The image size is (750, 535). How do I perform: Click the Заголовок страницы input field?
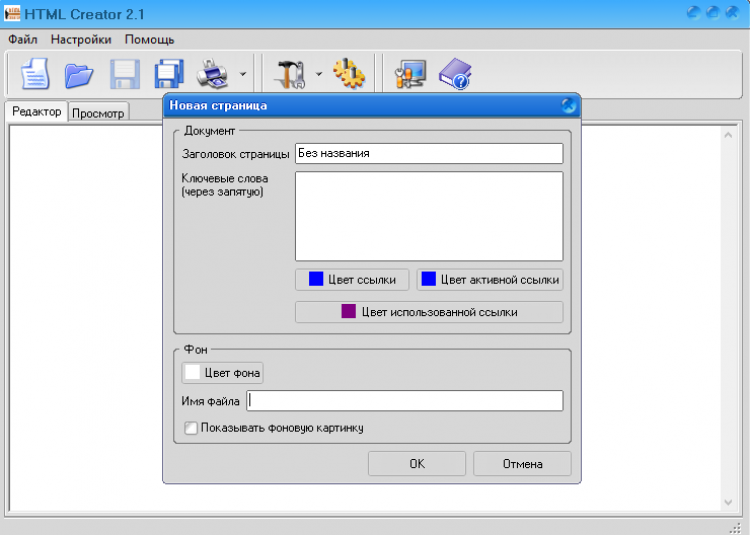(x=429, y=153)
